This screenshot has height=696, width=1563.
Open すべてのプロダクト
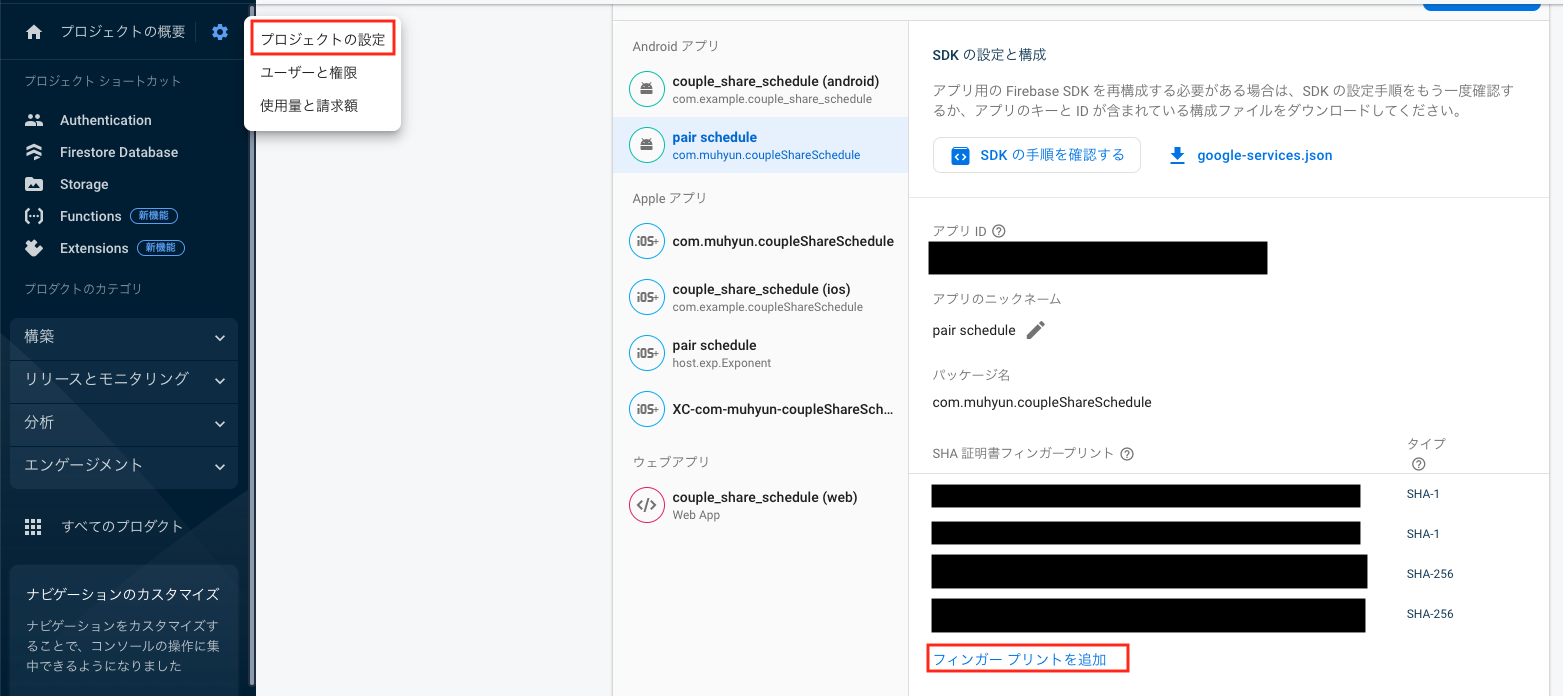[x=123, y=527]
